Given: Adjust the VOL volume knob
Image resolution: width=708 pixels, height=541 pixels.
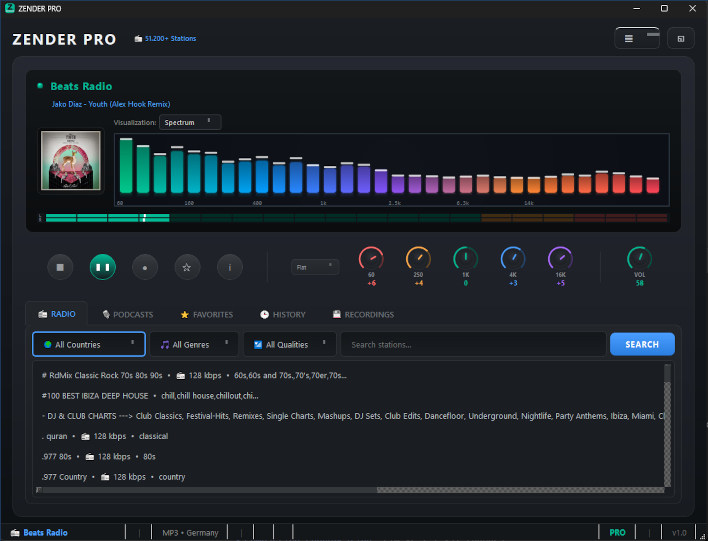Looking at the screenshot, I should click(638, 259).
